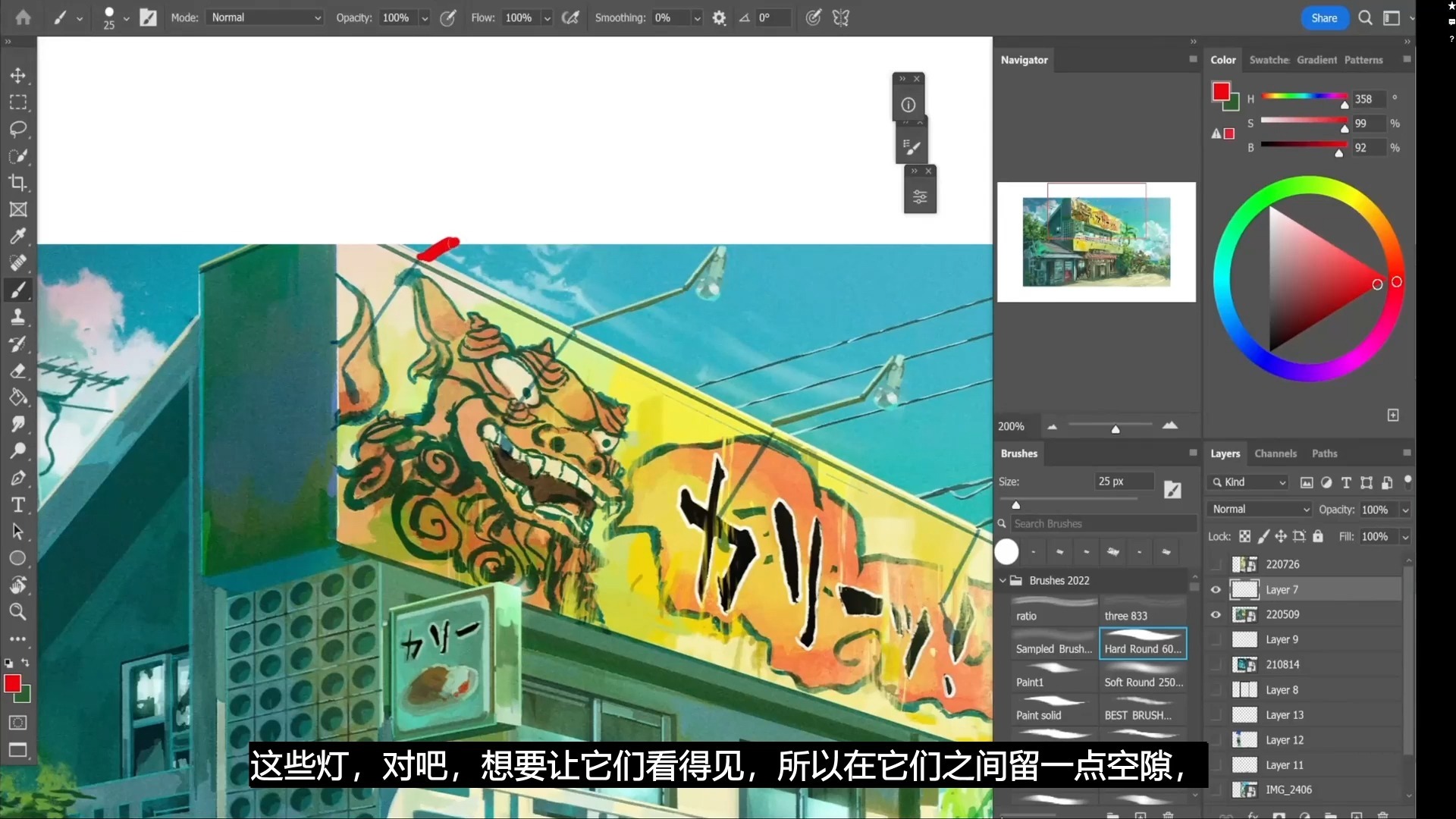The image size is (1456, 819).
Task: Select the Rectangular Marquee tool
Action: 18,102
